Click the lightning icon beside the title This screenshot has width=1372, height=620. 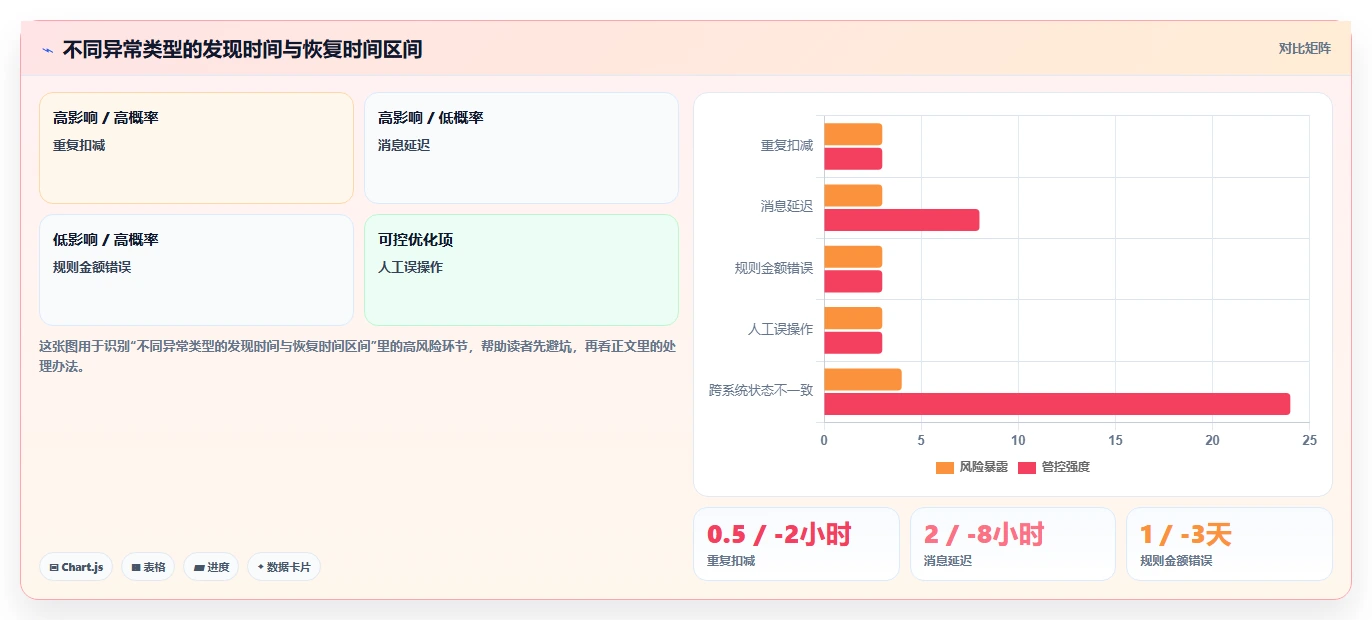tap(47, 49)
